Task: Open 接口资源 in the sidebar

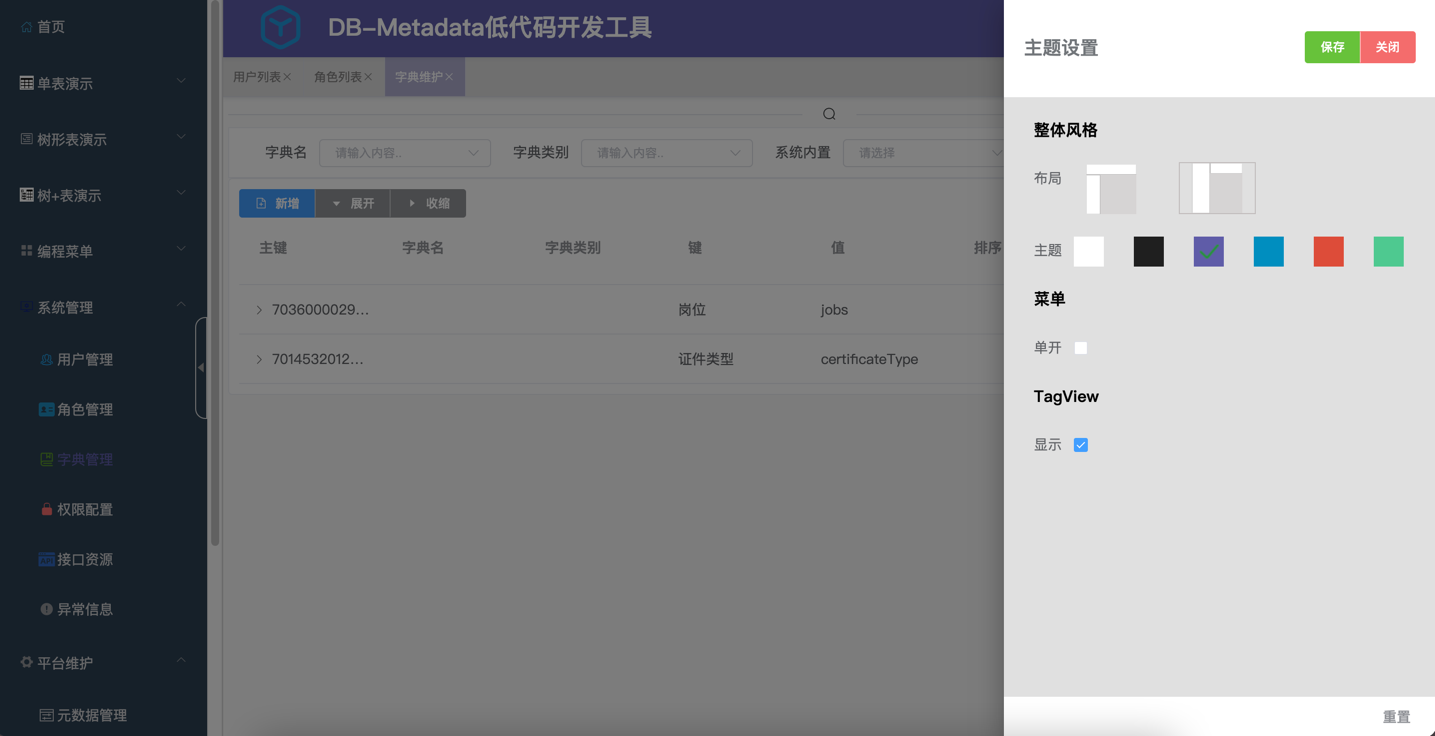Action: (84, 560)
